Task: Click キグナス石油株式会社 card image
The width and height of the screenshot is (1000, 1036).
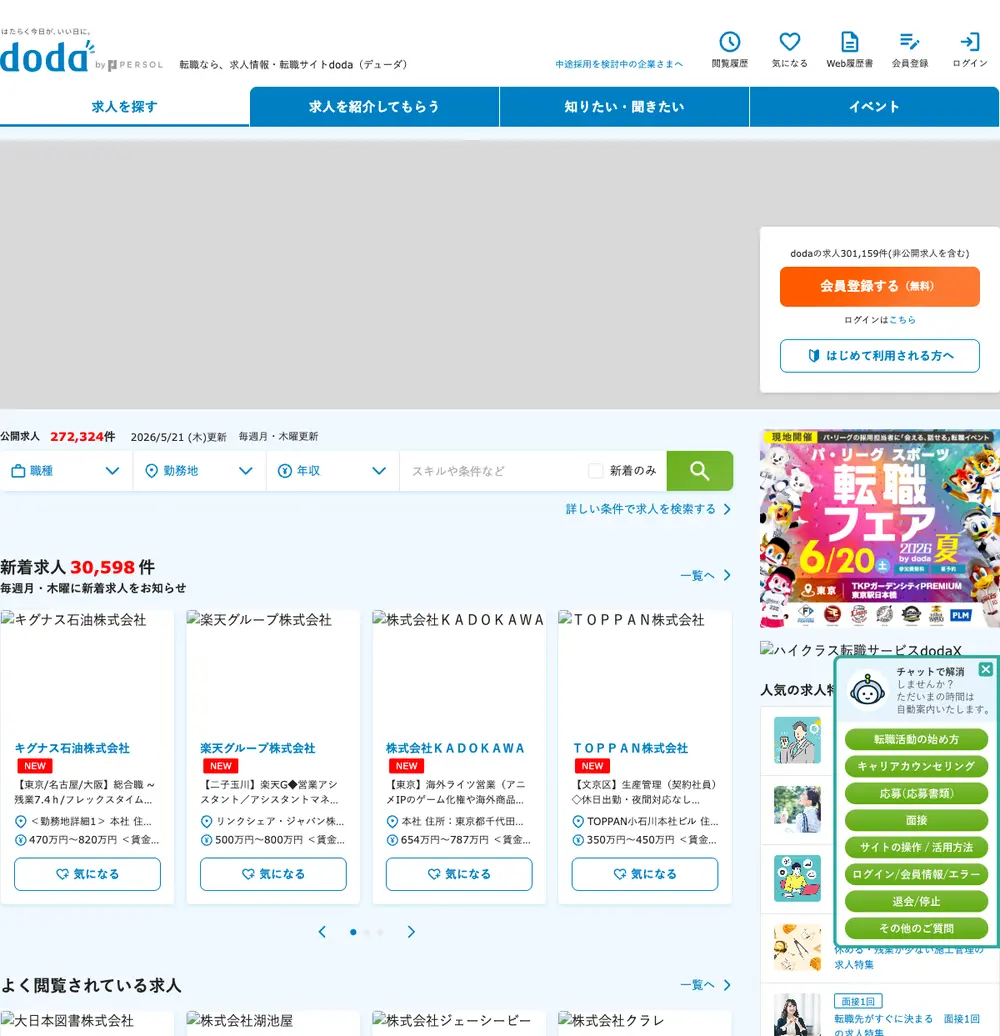Action: click(87, 671)
